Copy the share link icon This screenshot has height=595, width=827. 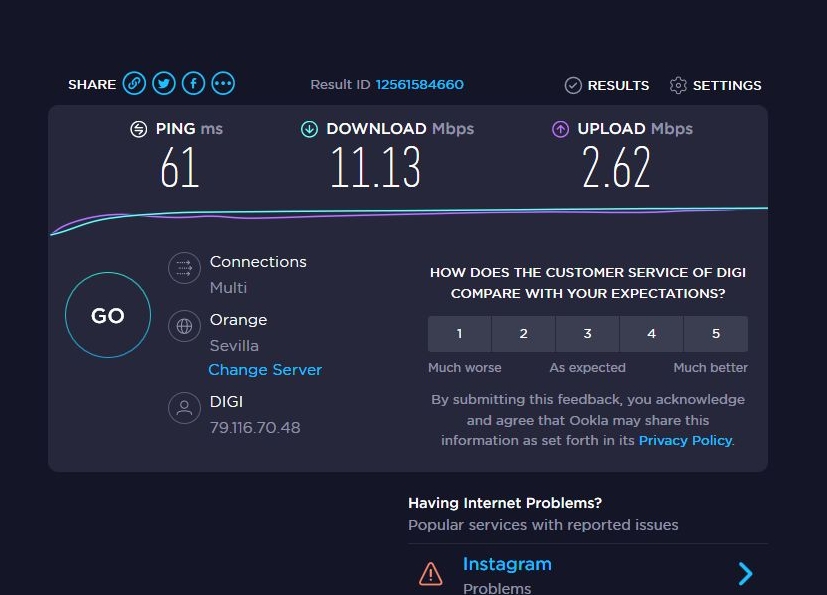coord(134,83)
